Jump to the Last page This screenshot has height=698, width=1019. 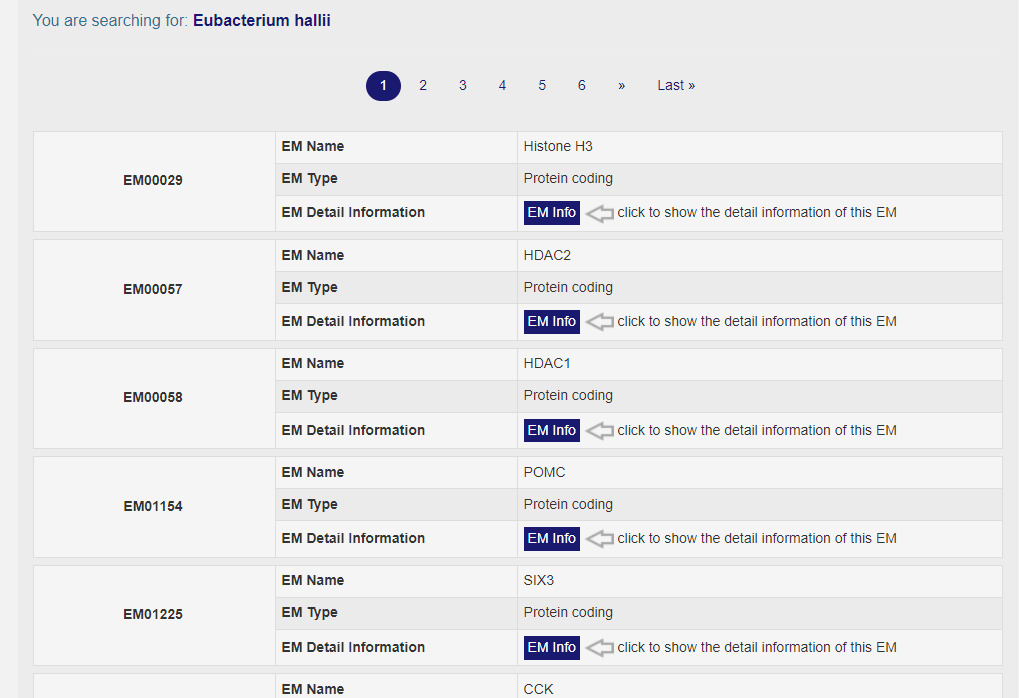tap(676, 86)
